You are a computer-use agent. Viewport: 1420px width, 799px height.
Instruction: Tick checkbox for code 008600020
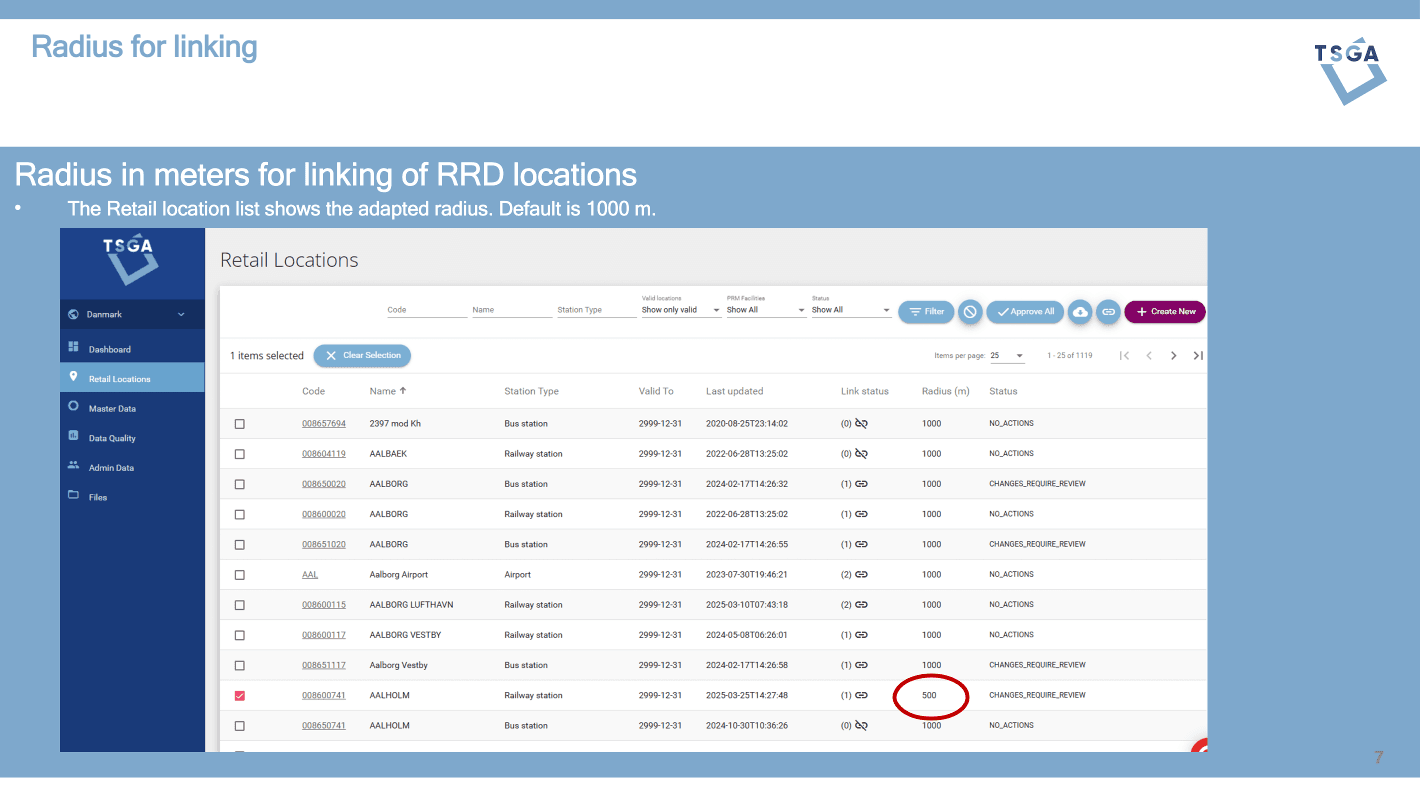pos(239,515)
